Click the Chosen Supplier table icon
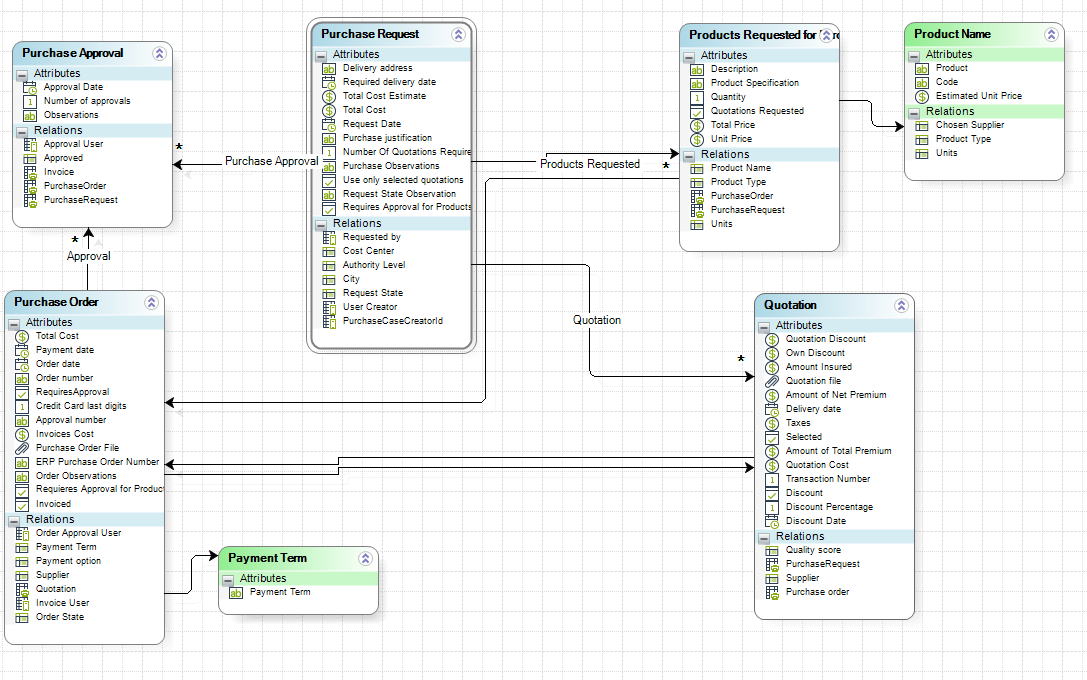1087x680 pixels. coord(922,125)
